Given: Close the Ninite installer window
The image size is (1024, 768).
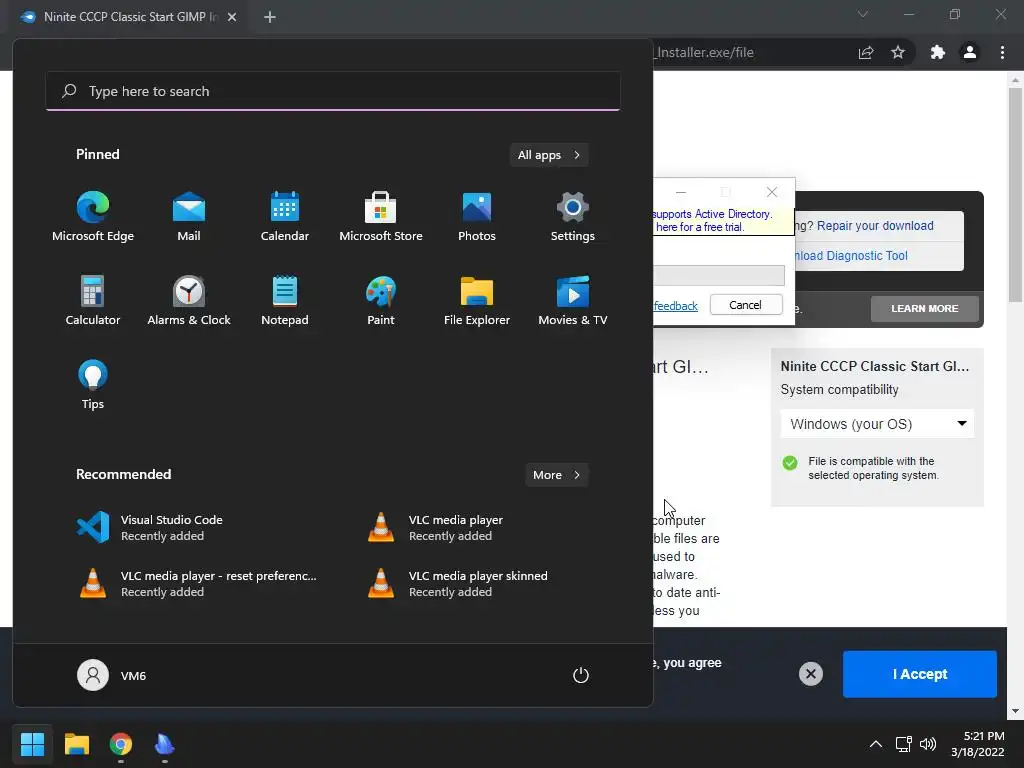Looking at the screenshot, I should pyautogui.click(x=772, y=192).
